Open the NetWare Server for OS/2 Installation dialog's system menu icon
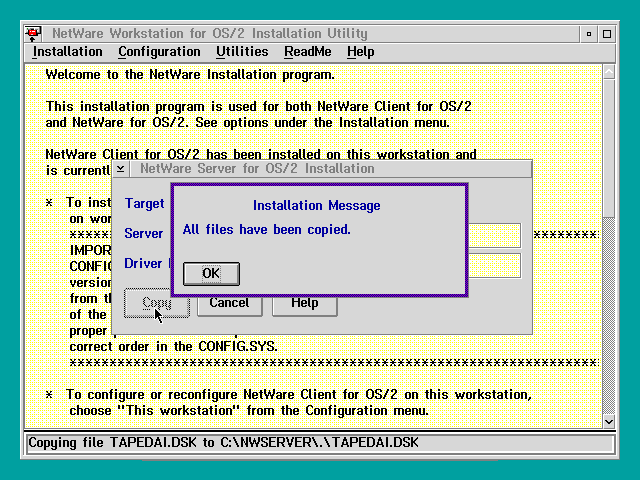640x480 pixels. point(121,169)
